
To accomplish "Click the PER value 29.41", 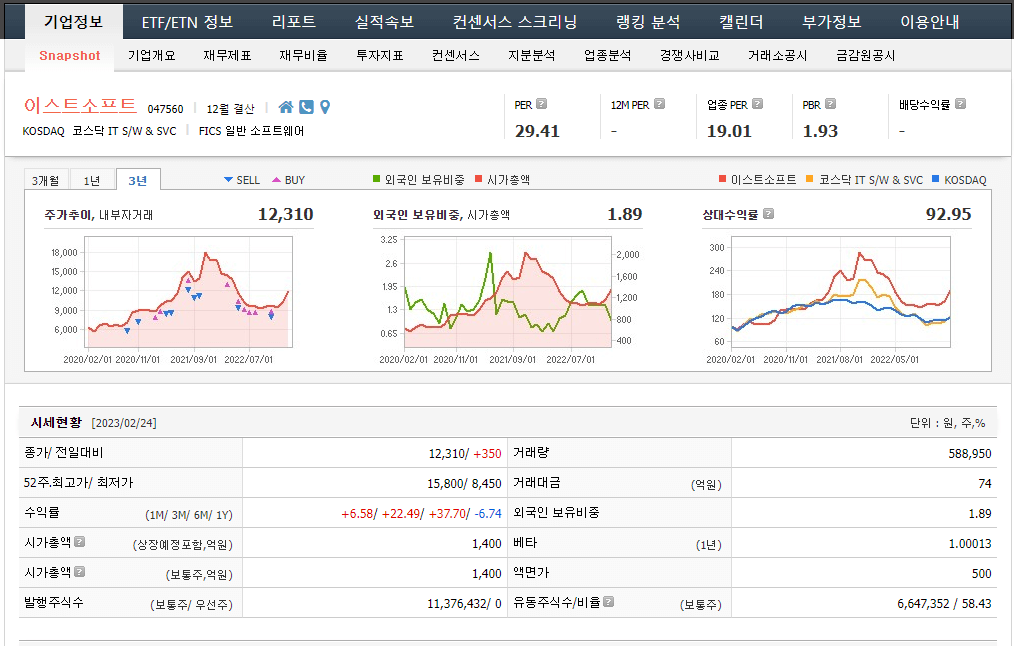I will [537, 131].
